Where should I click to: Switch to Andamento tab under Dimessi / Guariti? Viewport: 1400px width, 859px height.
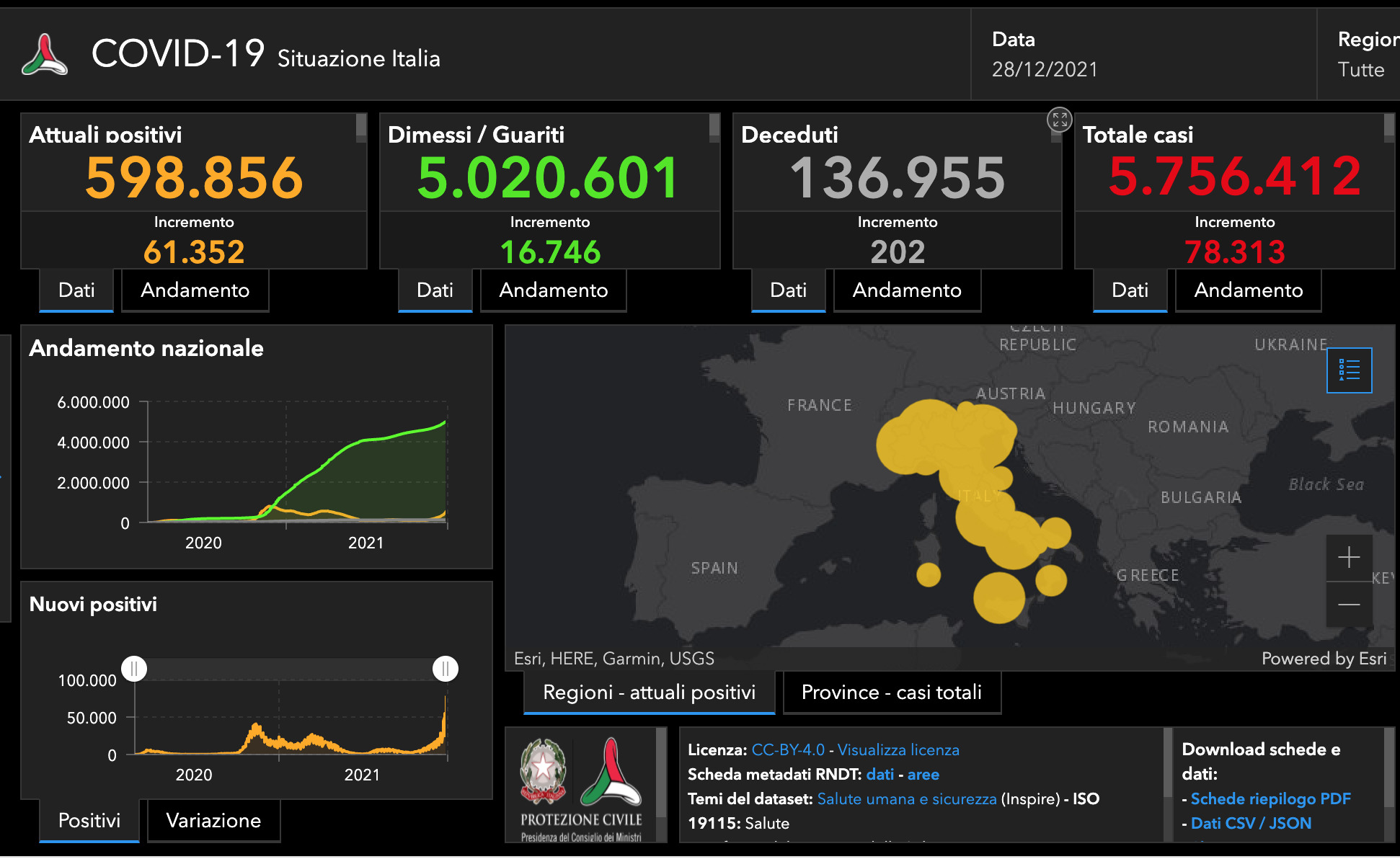(553, 290)
